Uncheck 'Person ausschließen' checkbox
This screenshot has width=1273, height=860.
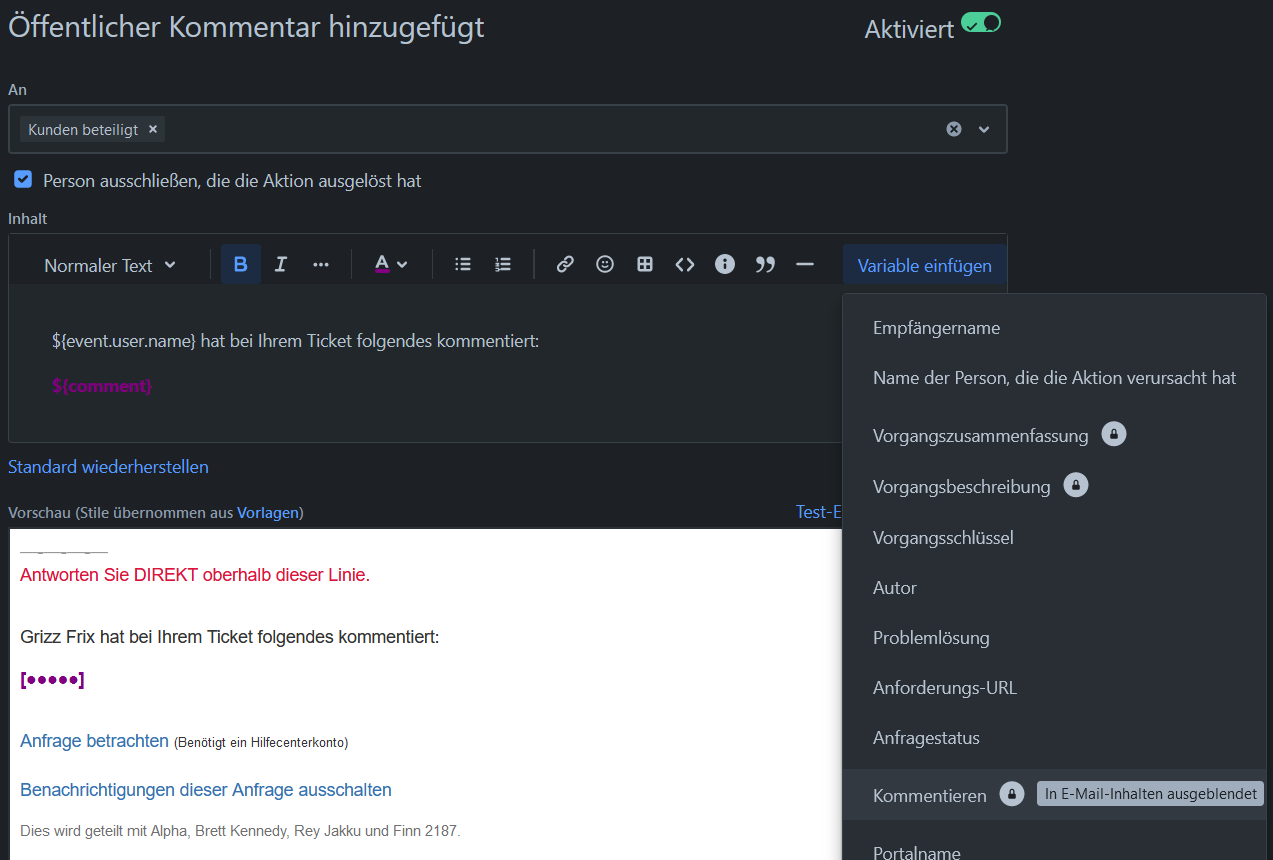coord(23,180)
